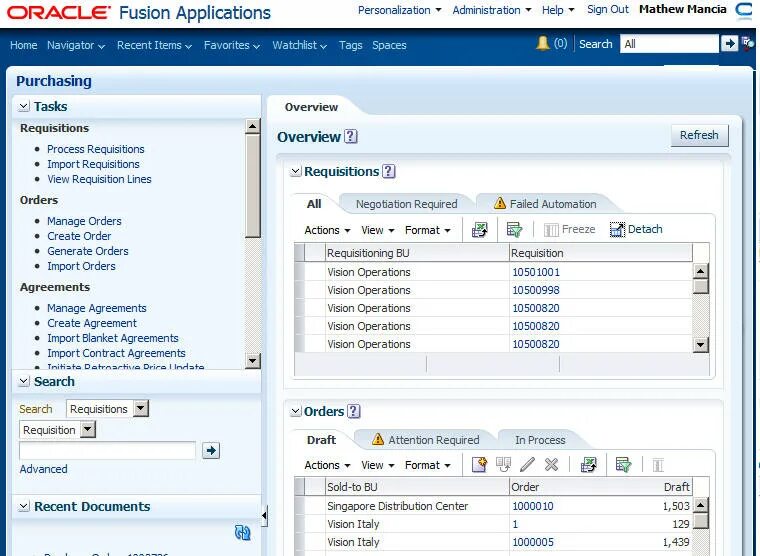Viewport: 760px width, 556px height.
Task: Click the global search All field
Action: (x=669, y=44)
